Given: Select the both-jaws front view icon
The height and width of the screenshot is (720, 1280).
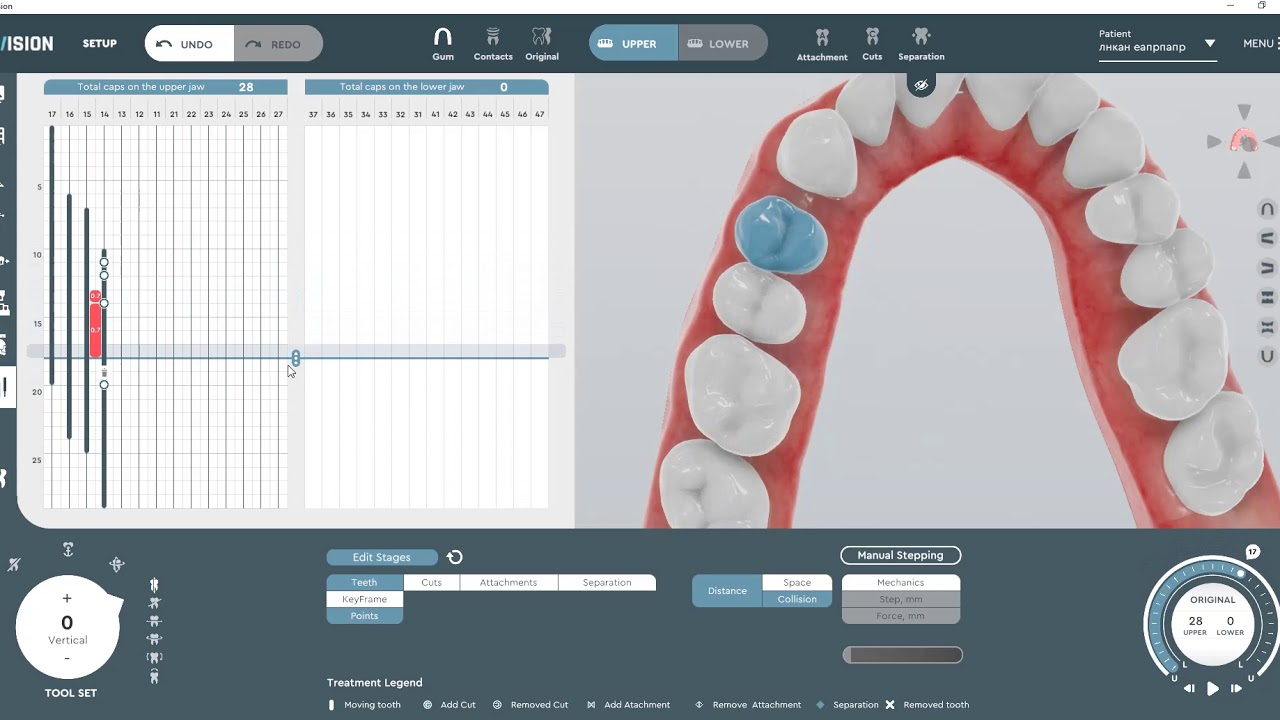Looking at the screenshot, I should (1267, 297).
